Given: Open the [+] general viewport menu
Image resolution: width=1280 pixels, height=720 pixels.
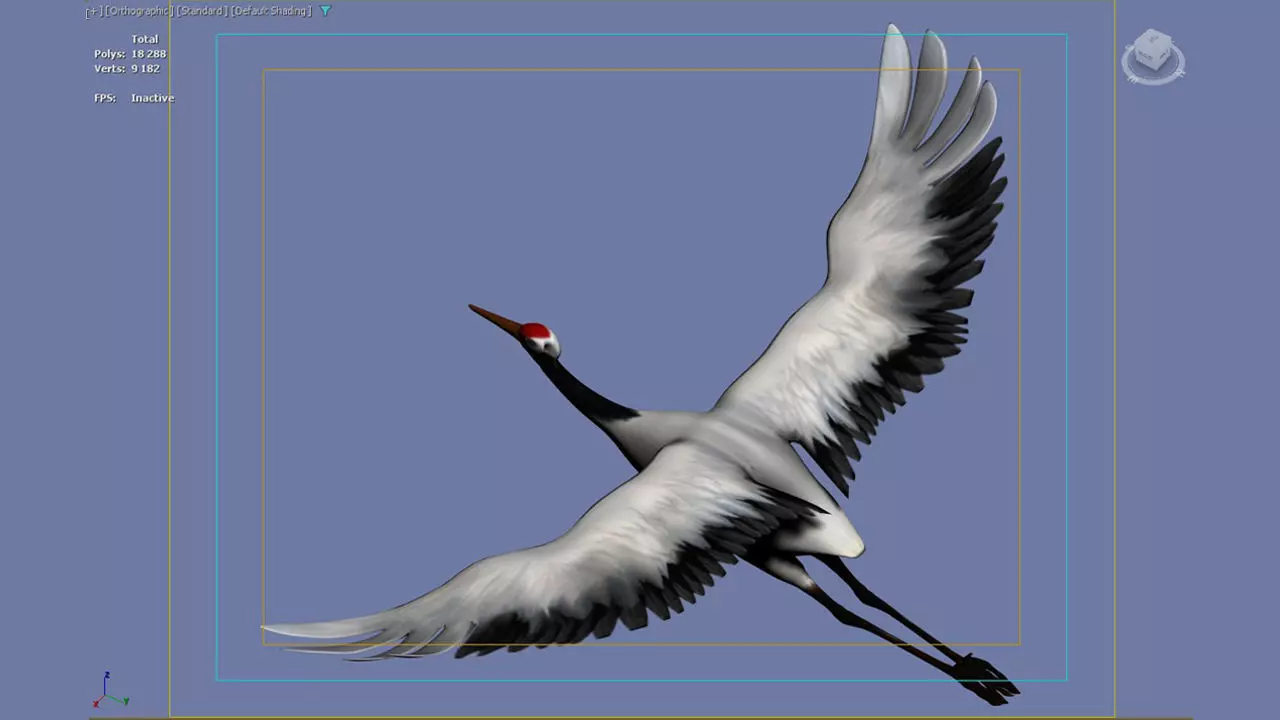Looking at the screenshot, I should [x=93, y=11].
